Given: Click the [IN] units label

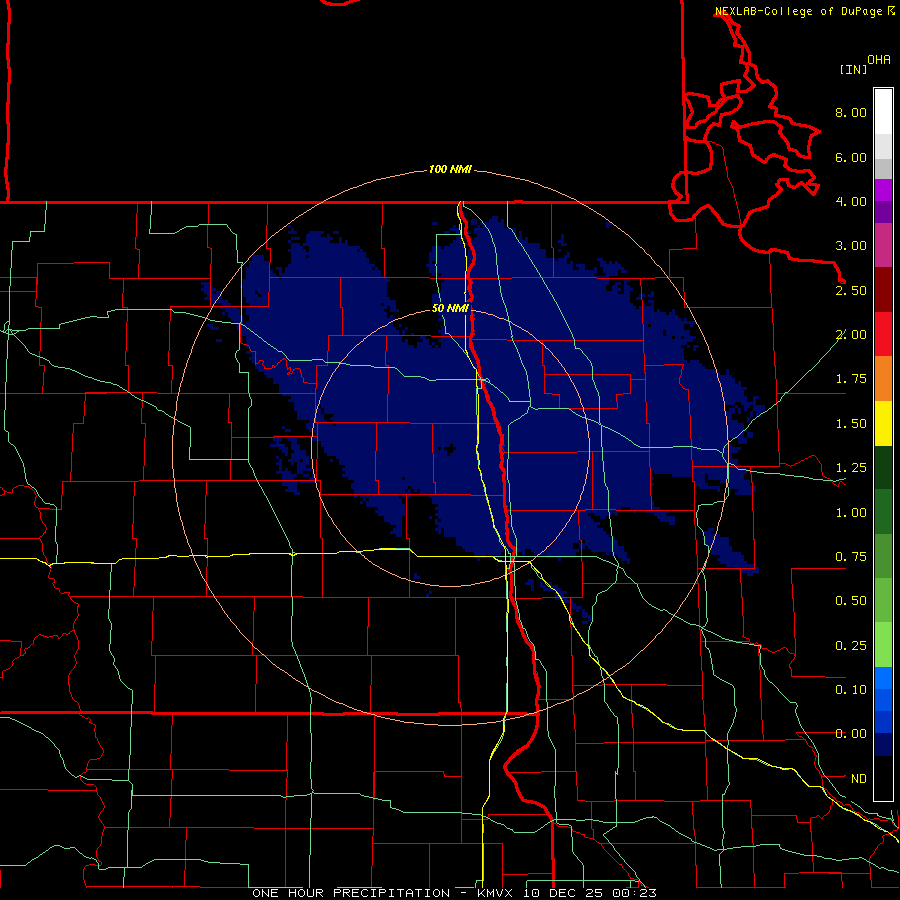Looking at the screenshot, I should (853, 69).
